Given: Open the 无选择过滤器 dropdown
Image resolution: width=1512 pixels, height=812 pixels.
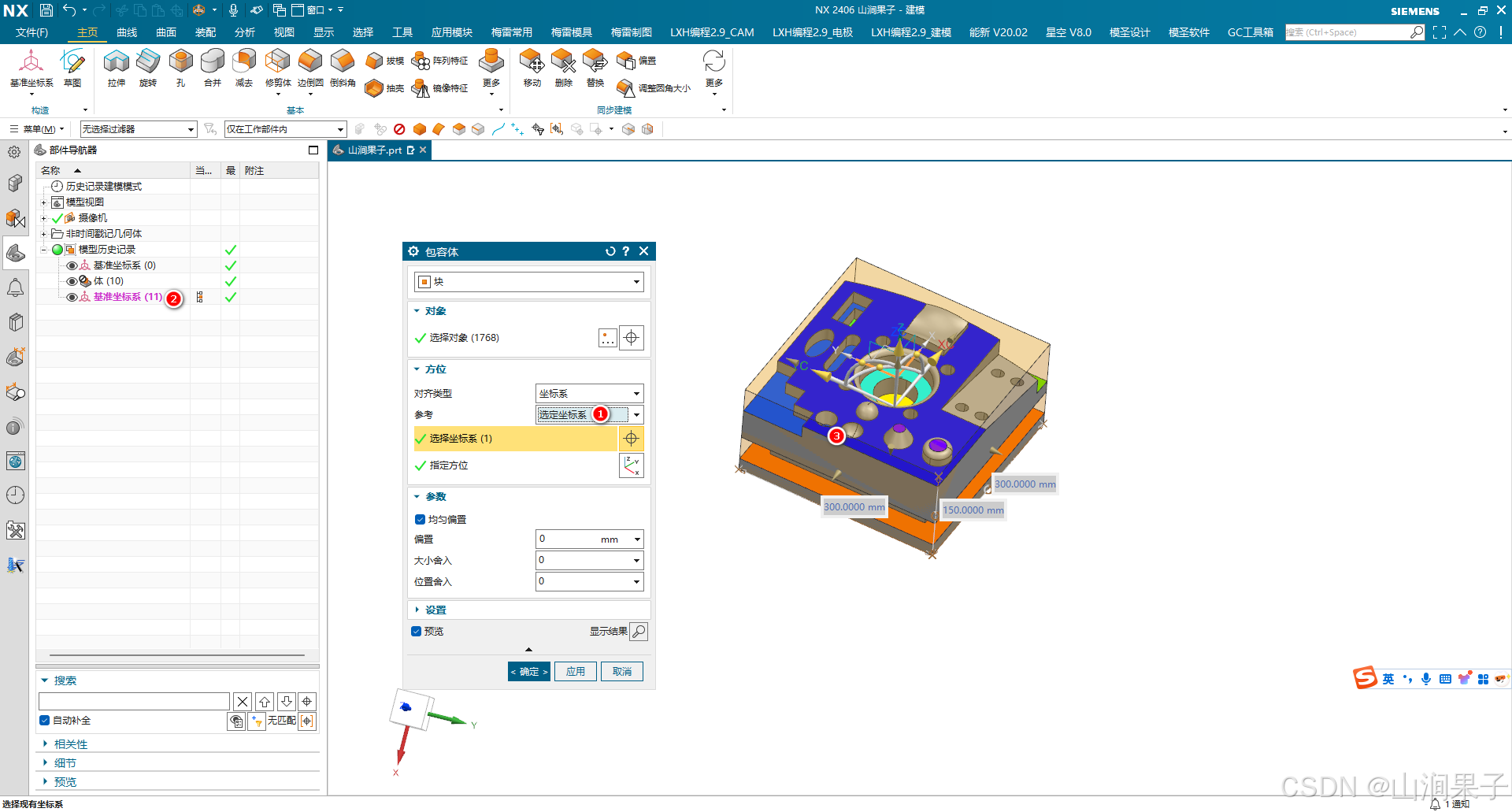Looking at the screenshot, I should (139, 129).
